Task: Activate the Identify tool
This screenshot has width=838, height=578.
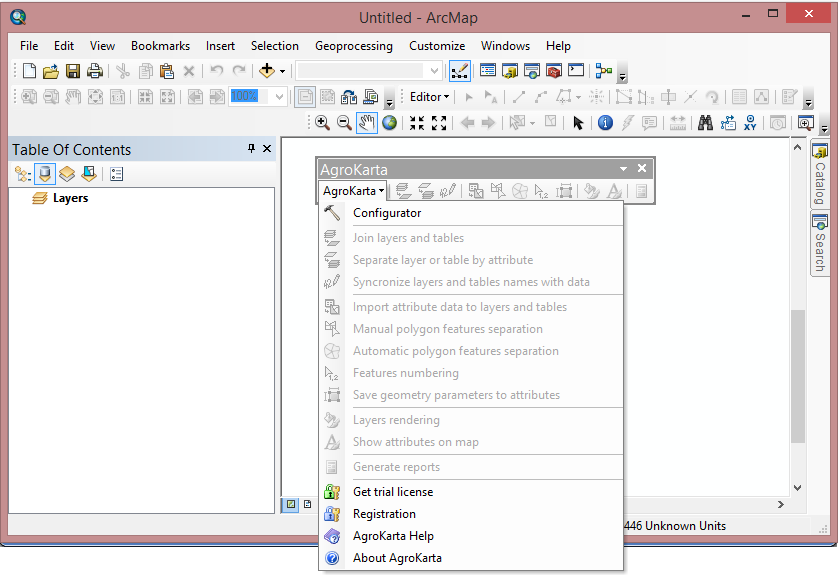Action: (606, 123)
